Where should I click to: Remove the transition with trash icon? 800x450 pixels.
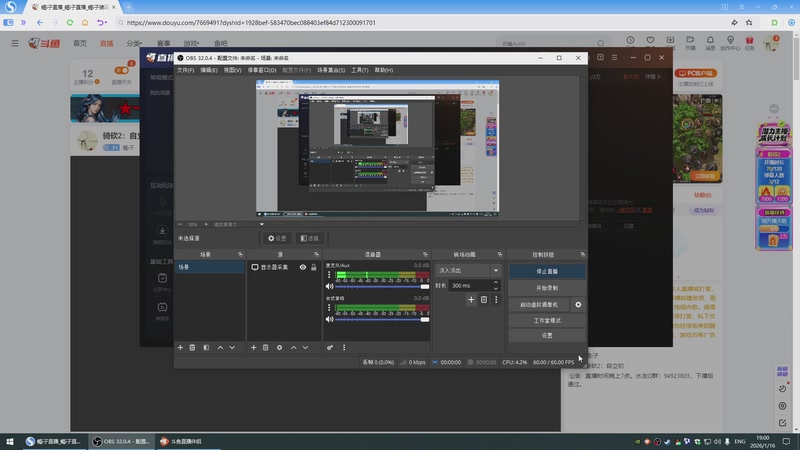click(x=484, y=299)
